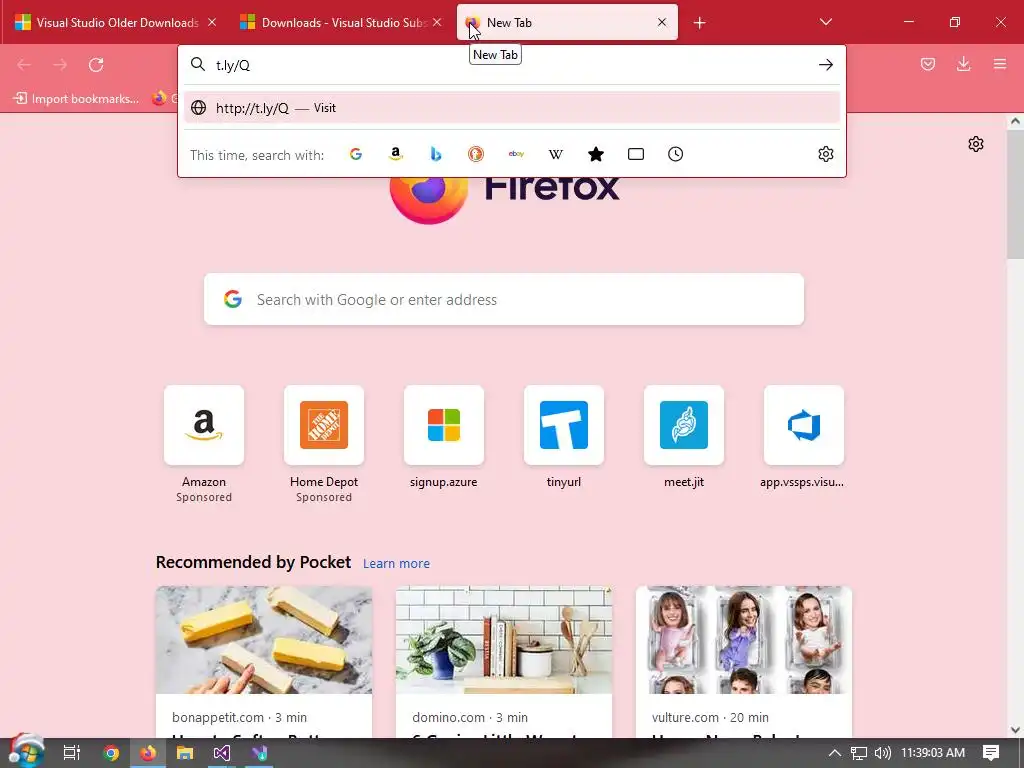Click Learn more link next to Pocket
Screen dimensions: 1024x768
tap(396, 564)
